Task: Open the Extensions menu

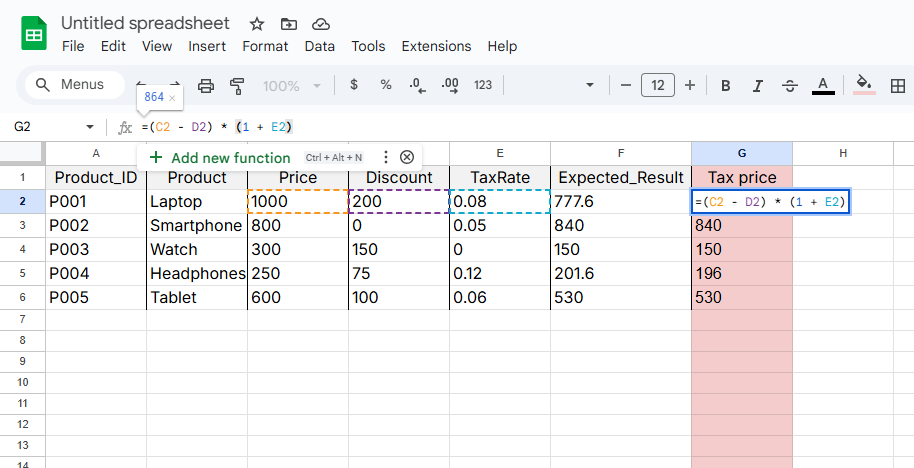Action: click(x=436, y=46)
